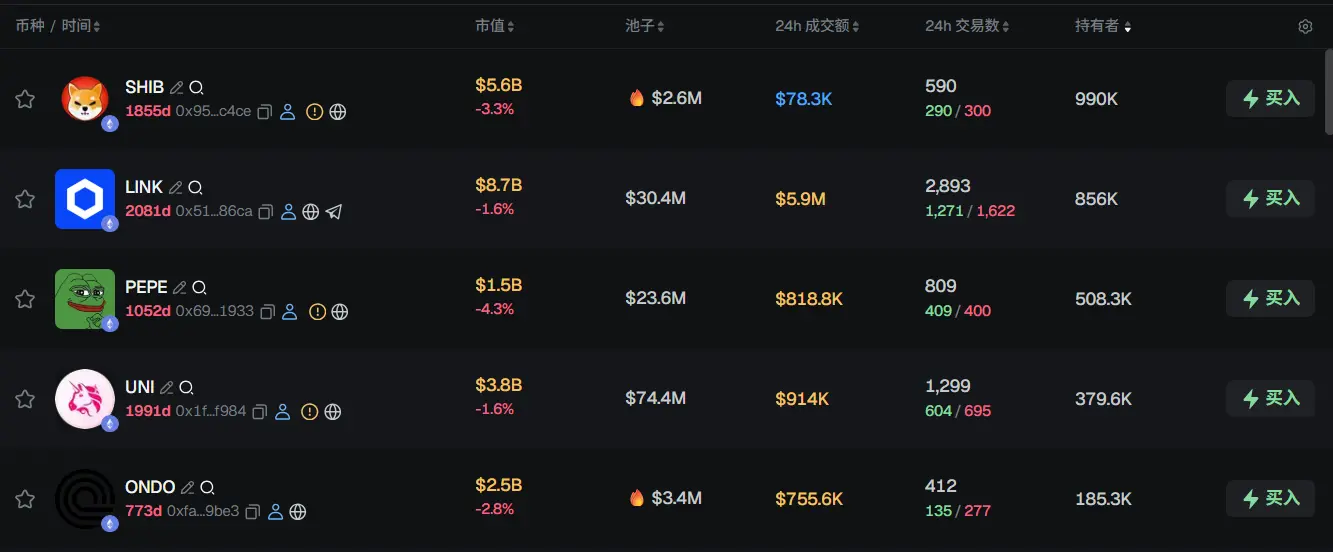Sort by 市值 column arrows
The height and width of the screenshot is (552, 1333).
click(495, 26)
